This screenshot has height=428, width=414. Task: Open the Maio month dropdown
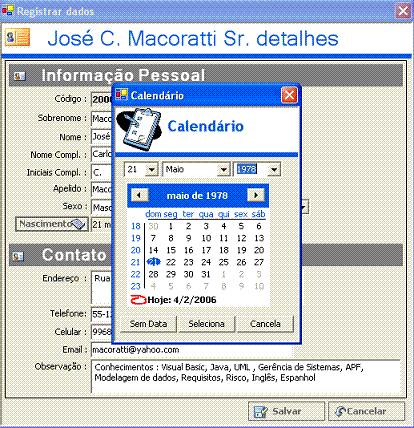pos(223,170)
